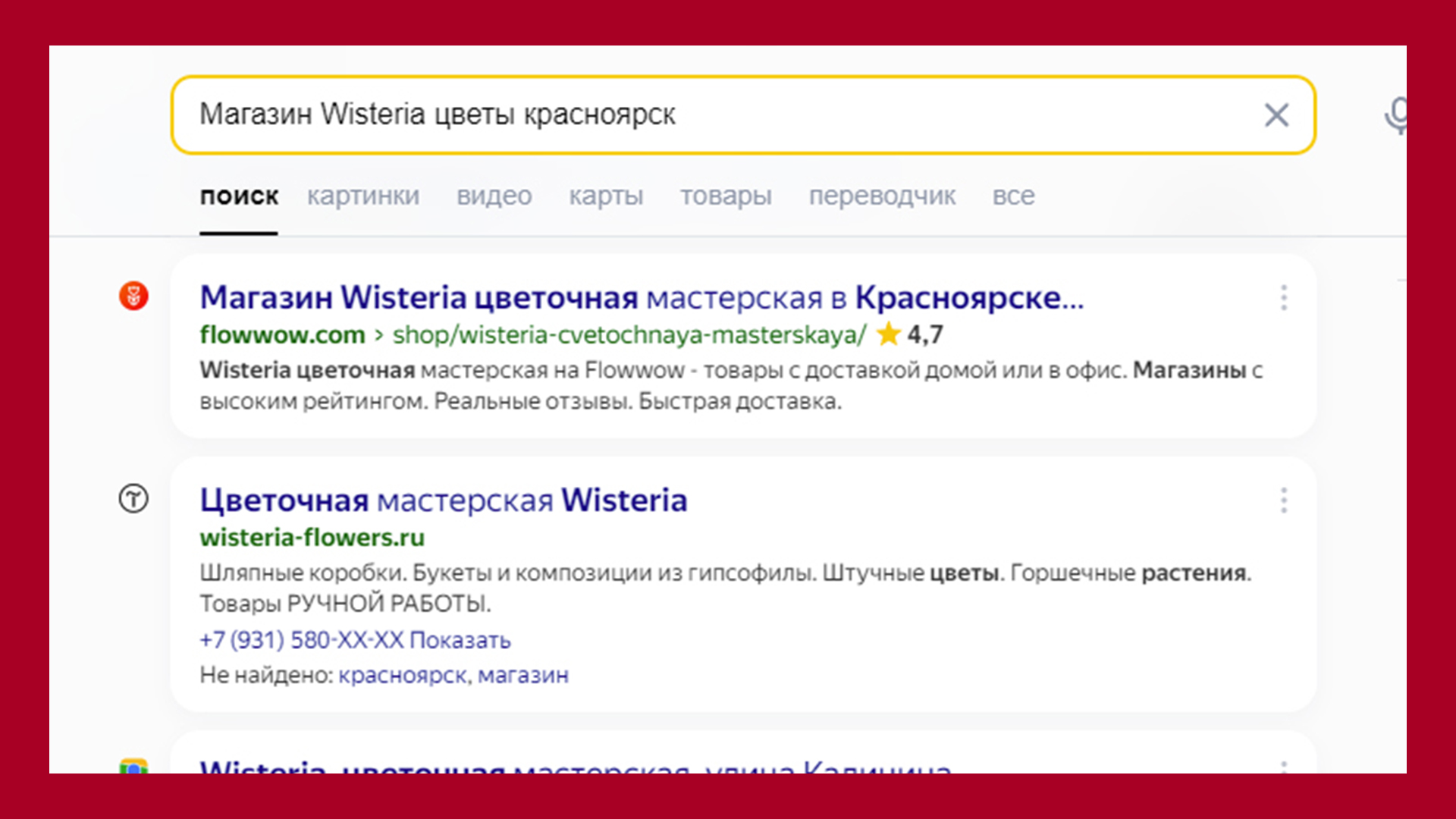The image size is (1456, 819).
Task: Open the "переводчик" tab
Action: click(882, 196)
